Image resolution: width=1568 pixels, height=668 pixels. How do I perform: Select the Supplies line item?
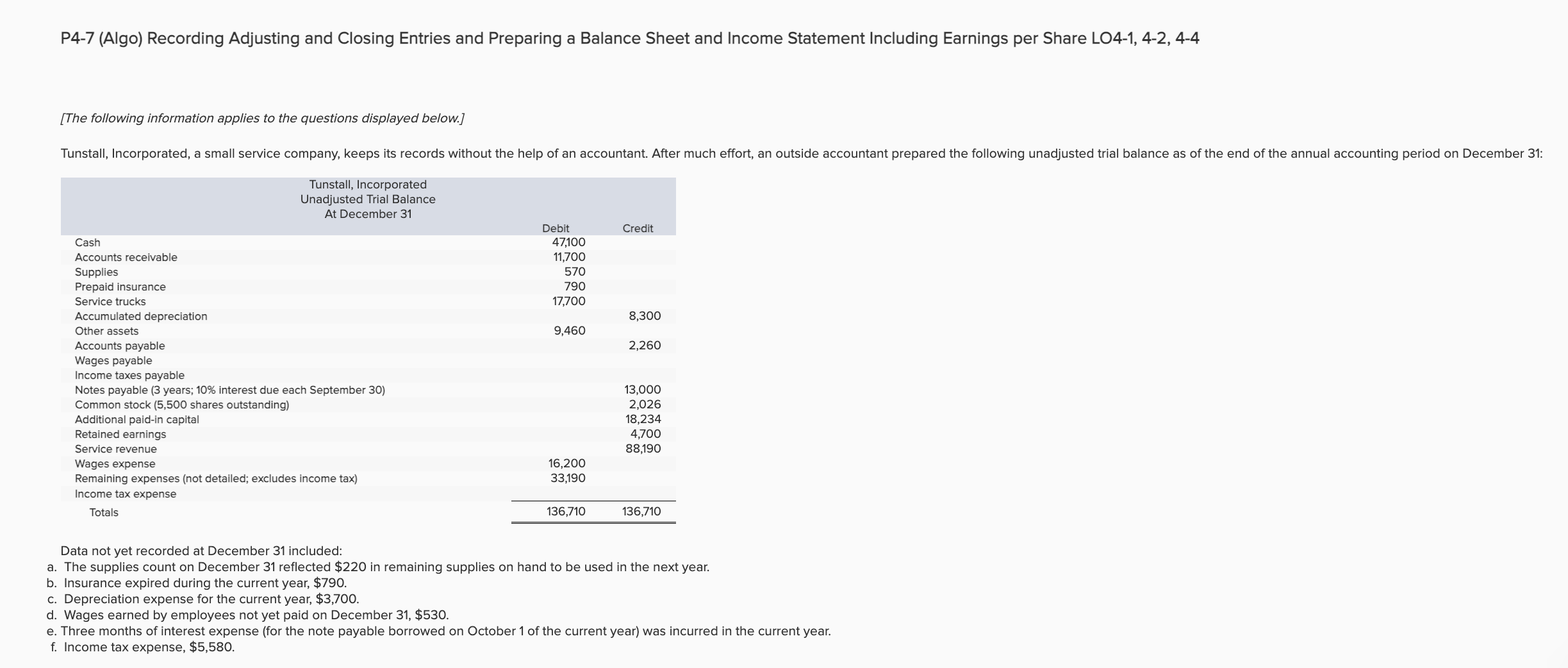pyautogui.click(x=96, y=272)
